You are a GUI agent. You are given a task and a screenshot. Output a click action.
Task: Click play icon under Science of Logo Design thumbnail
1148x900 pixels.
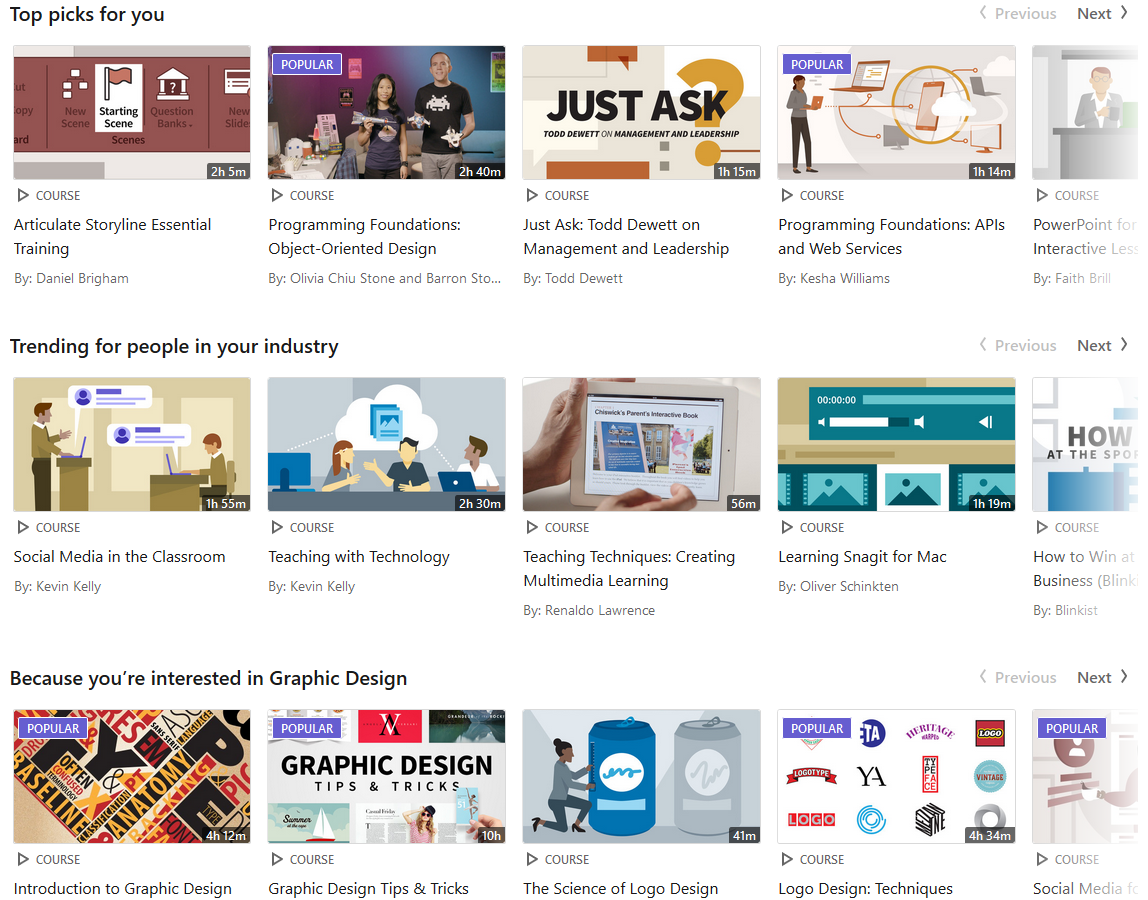click(x=532, y=859)
